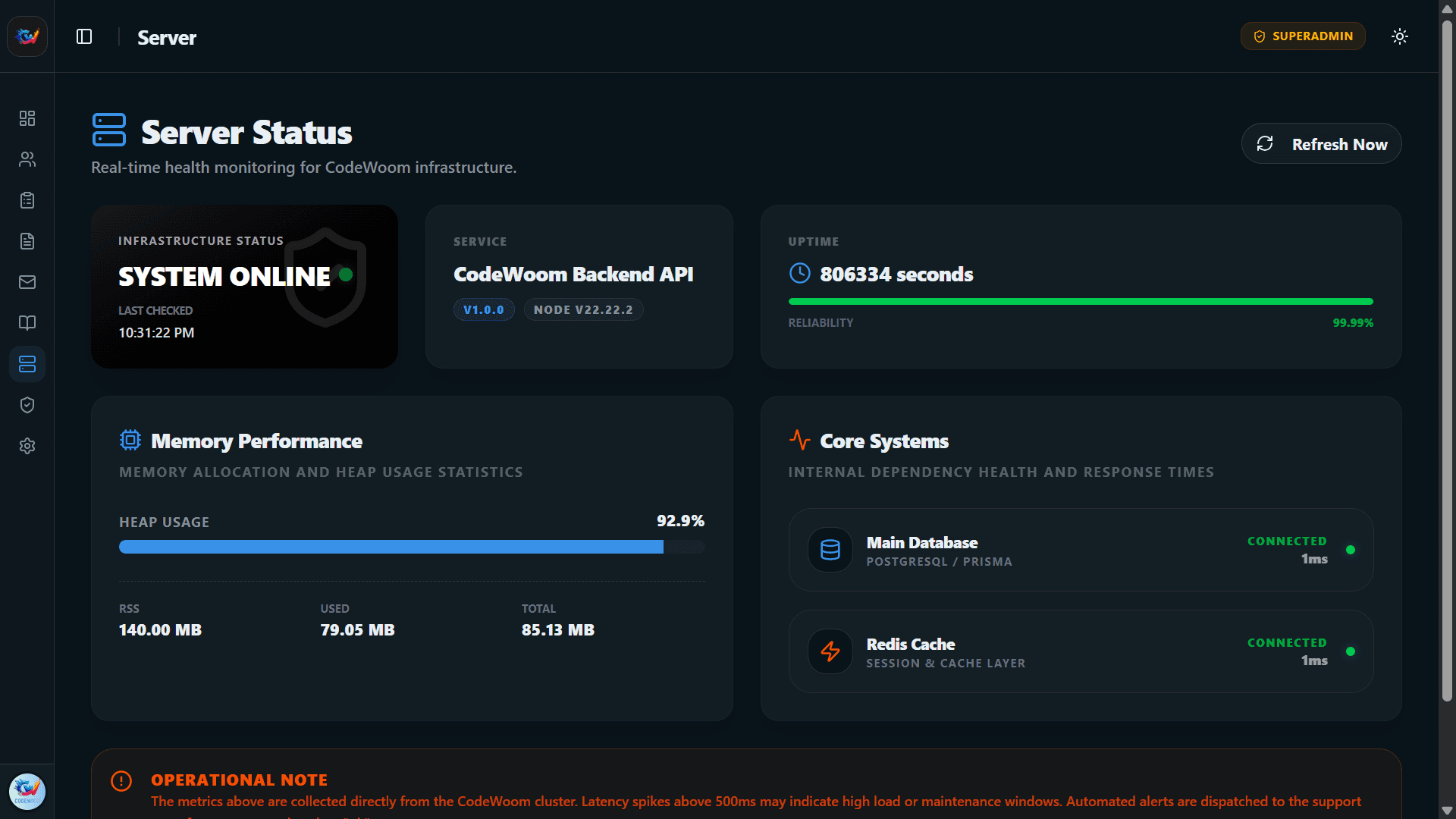
Task: Open the open-book icon in sidebar
Action: (x=27, y=323)
